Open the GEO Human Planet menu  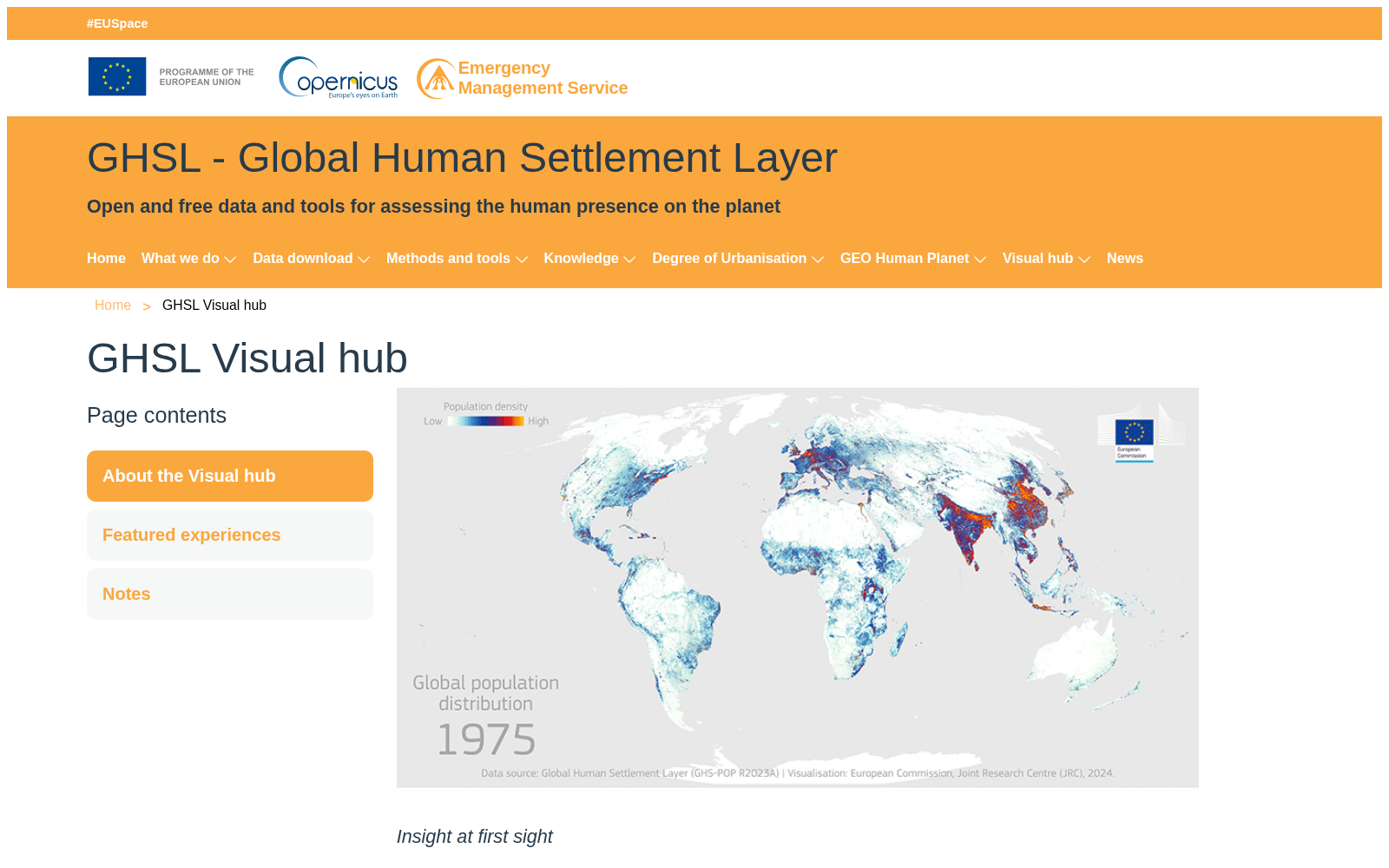coord(905,259)
